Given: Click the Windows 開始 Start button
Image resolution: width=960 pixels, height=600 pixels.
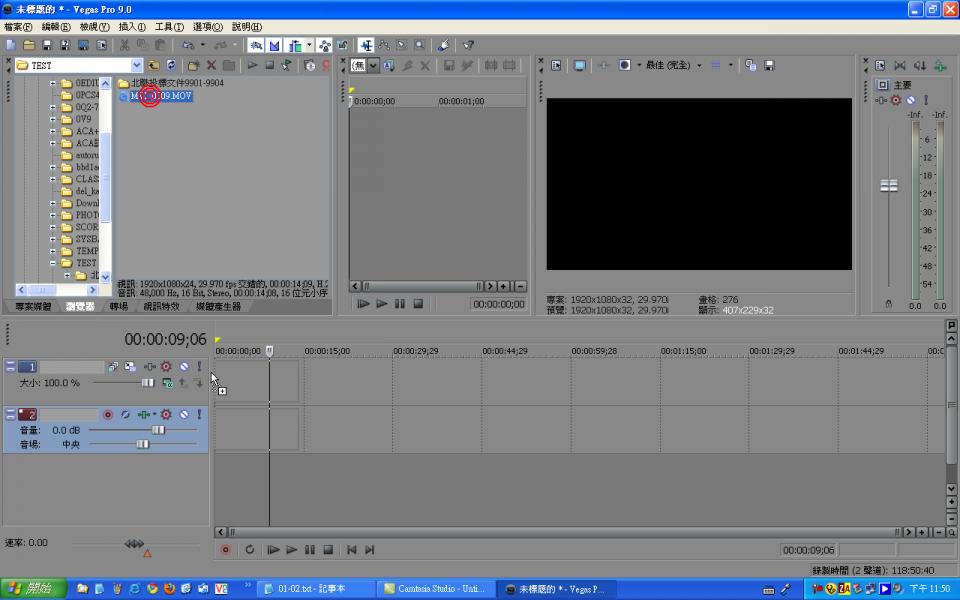Looking at the screenshot, I should click(x=33, y=589).
